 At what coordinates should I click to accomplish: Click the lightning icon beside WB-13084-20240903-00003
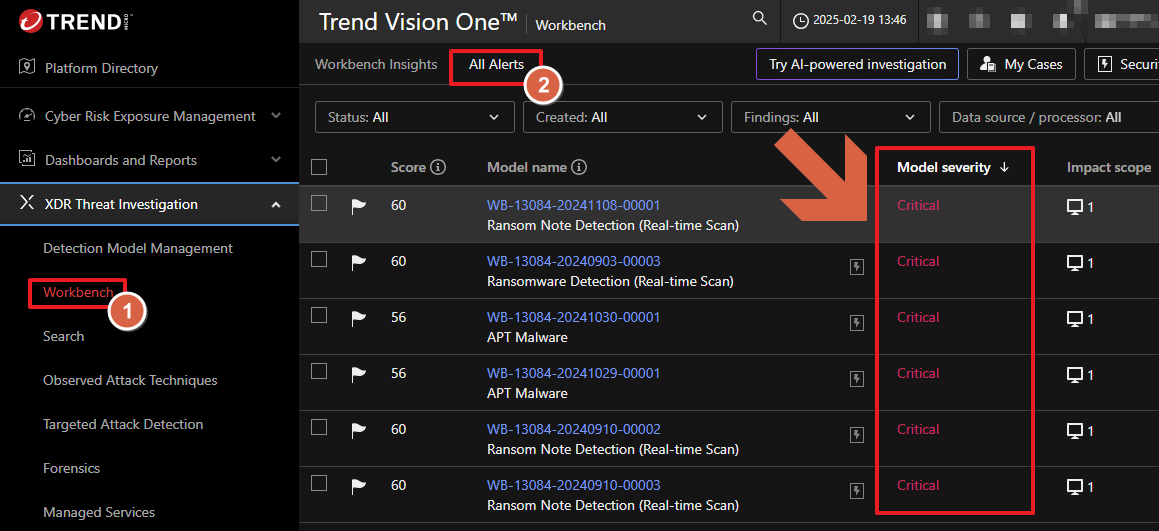857,266
